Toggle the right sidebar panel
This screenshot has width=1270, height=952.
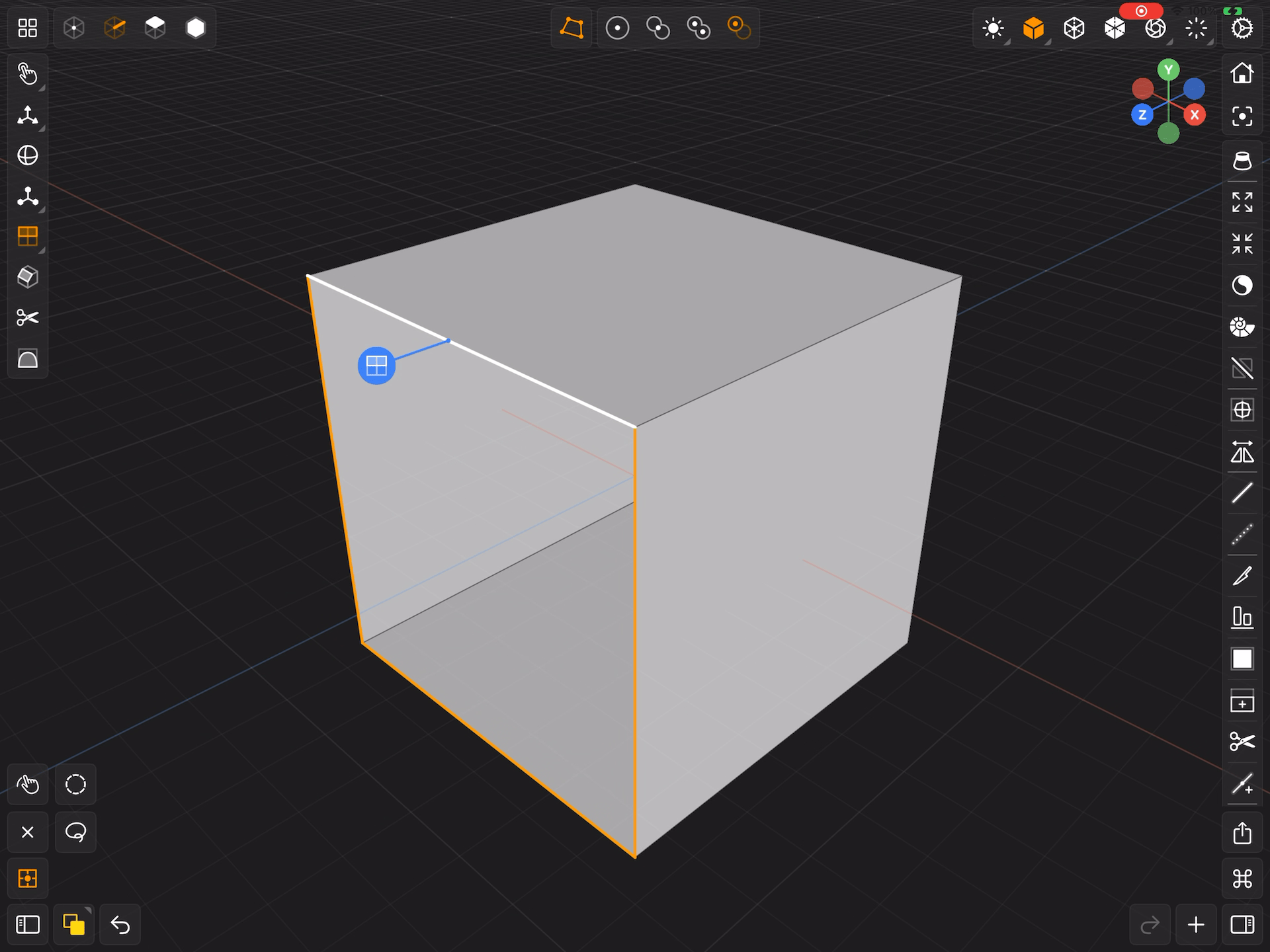[1242, 924]
